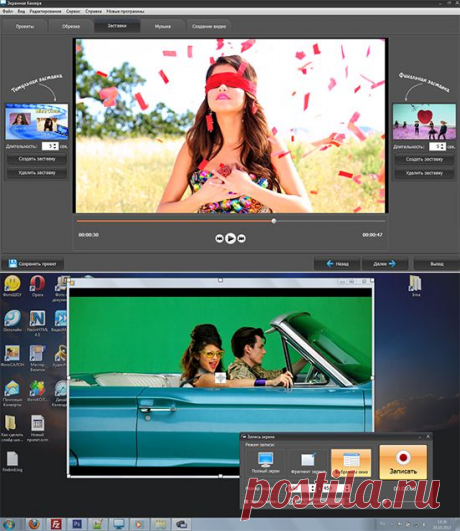The height and width of the screenshot is (531, 460).
Task: Play the video preview
Action: [230, 238]
